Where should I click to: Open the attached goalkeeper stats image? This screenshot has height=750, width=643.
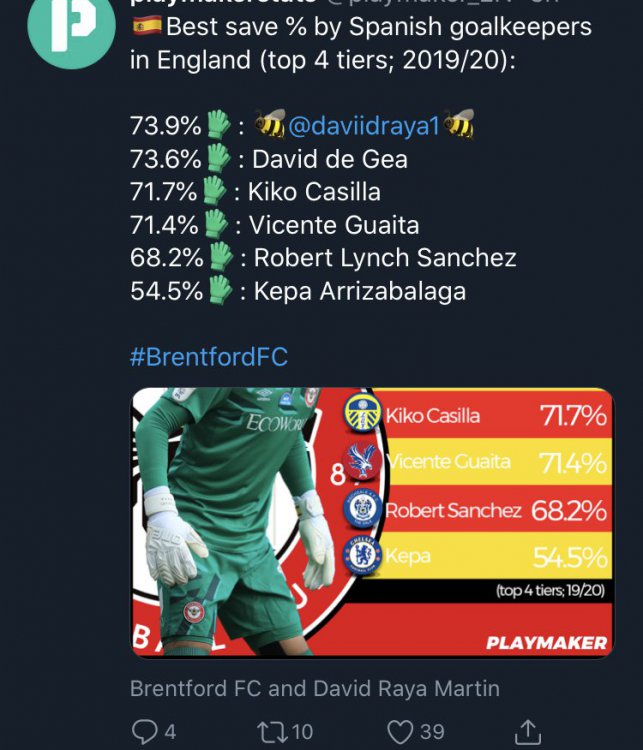click(370, 521)
